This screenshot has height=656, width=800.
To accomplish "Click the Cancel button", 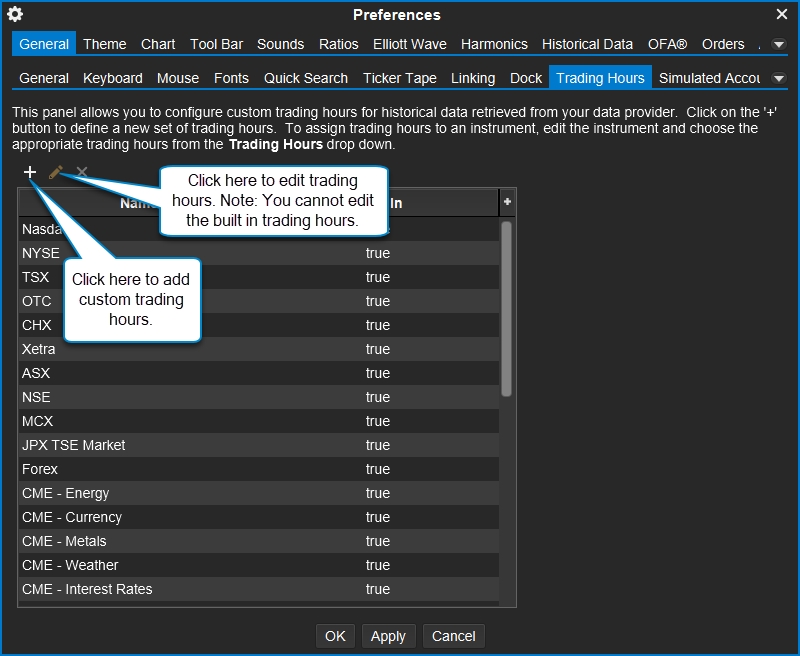I will (x=453, y=636).
